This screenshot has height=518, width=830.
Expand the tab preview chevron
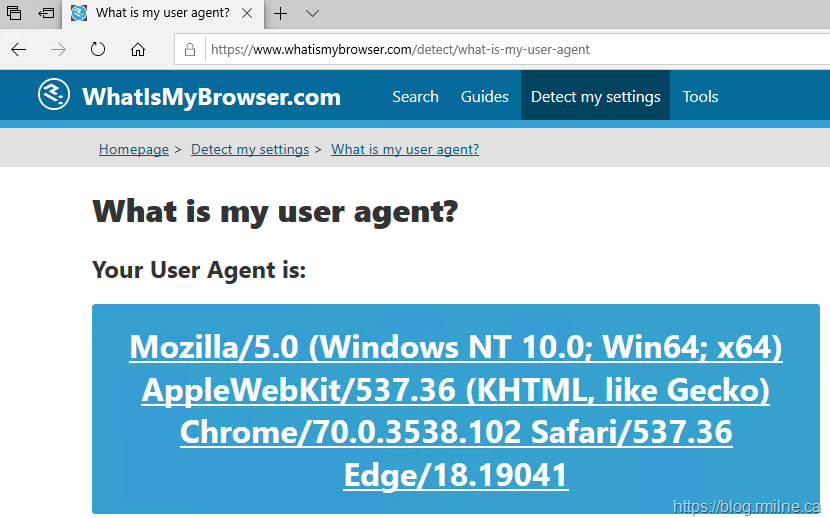[312, 14]
